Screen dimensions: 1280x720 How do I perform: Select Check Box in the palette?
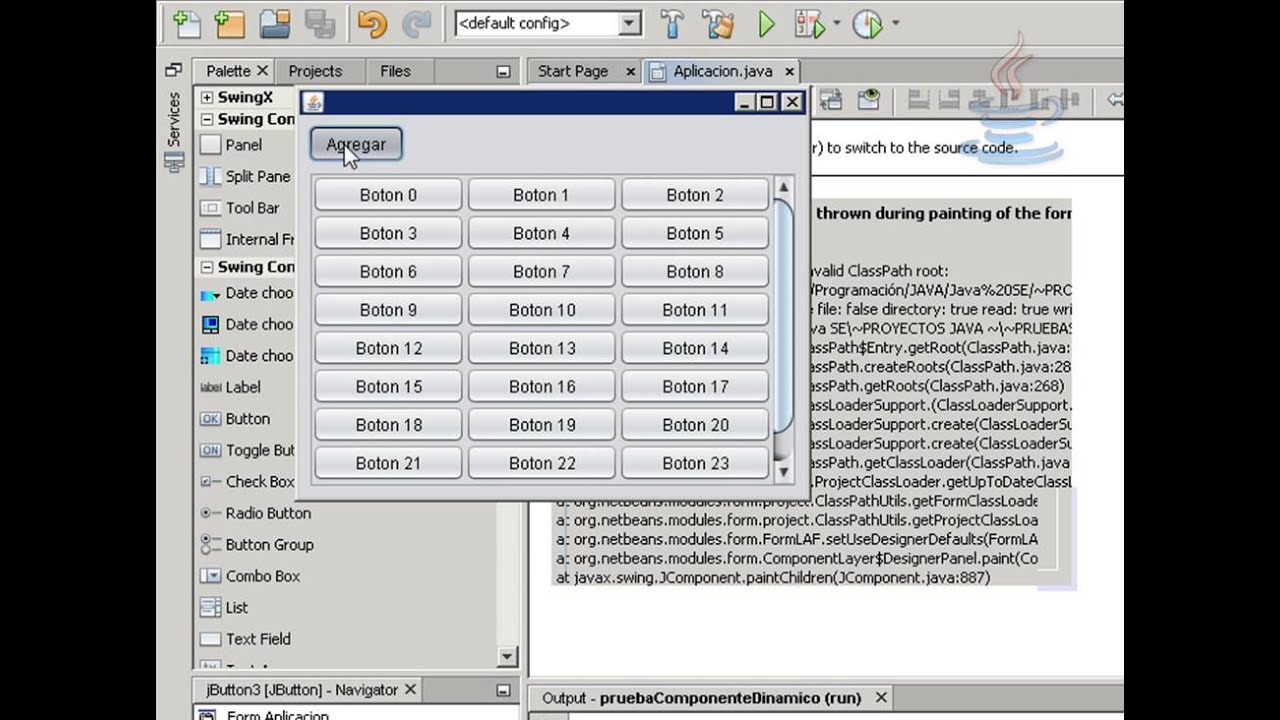pos(246,481)
